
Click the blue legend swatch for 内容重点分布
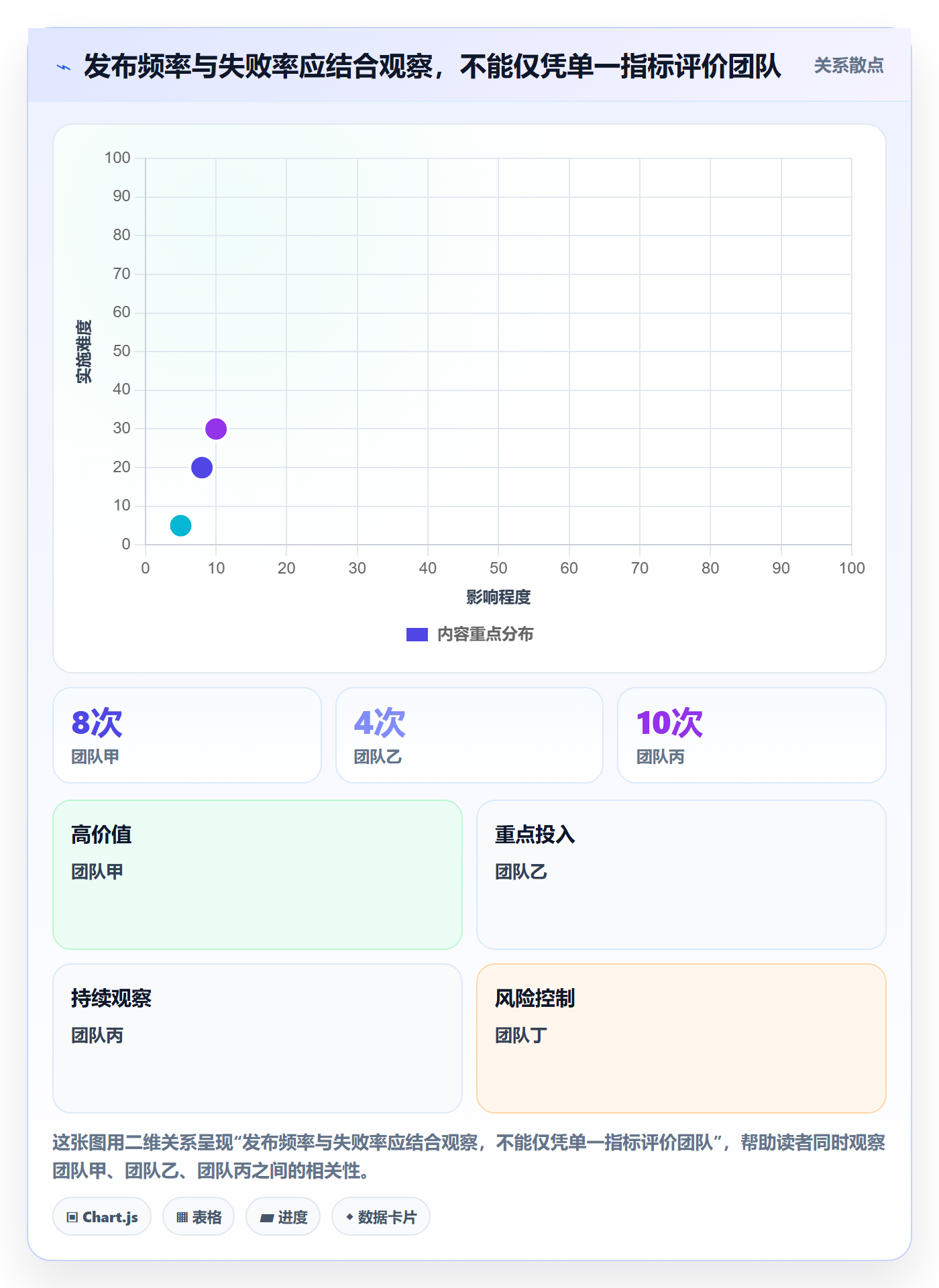(x=417, y=635)
